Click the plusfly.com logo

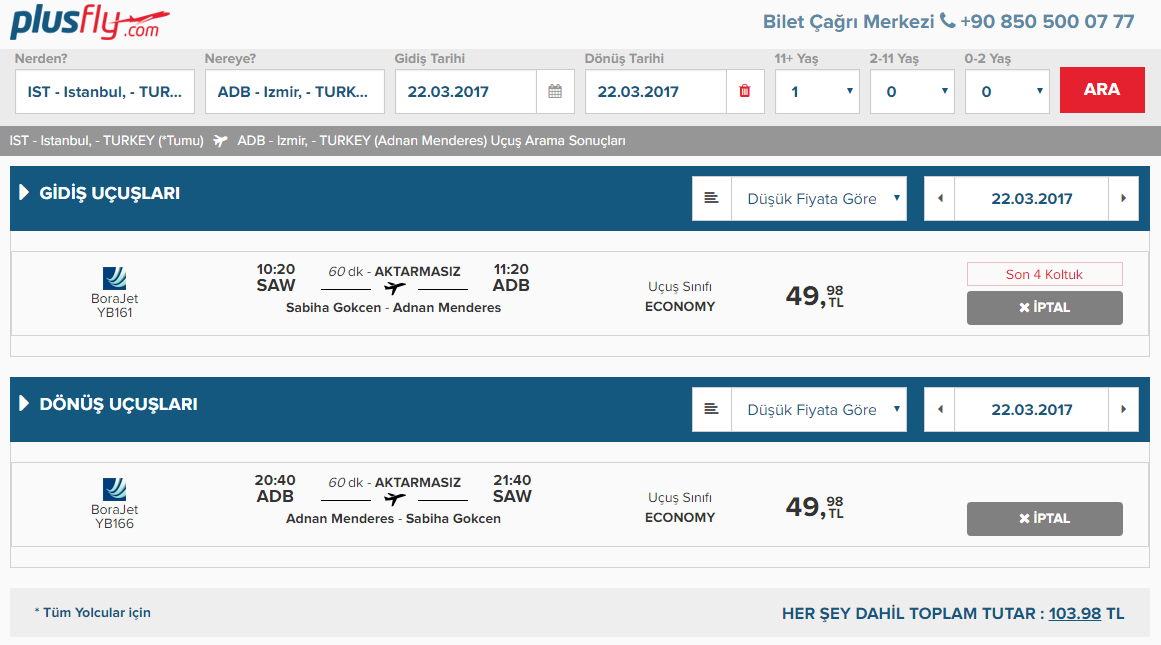(90, 23)
